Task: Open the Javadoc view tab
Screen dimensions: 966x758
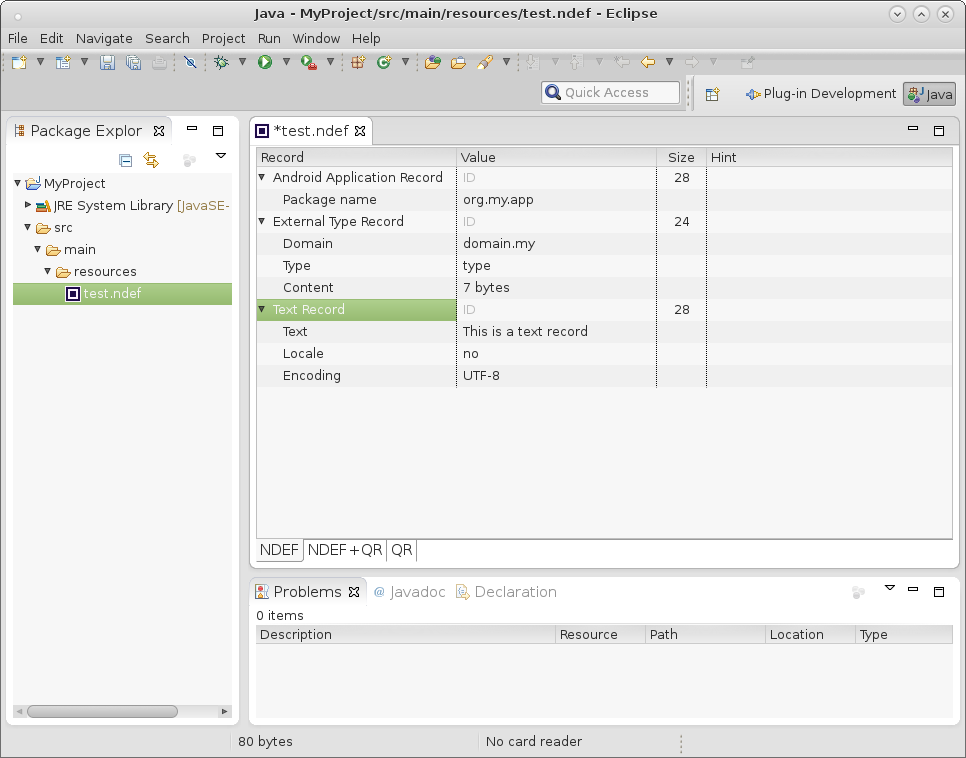Action: tap(409, 592)
